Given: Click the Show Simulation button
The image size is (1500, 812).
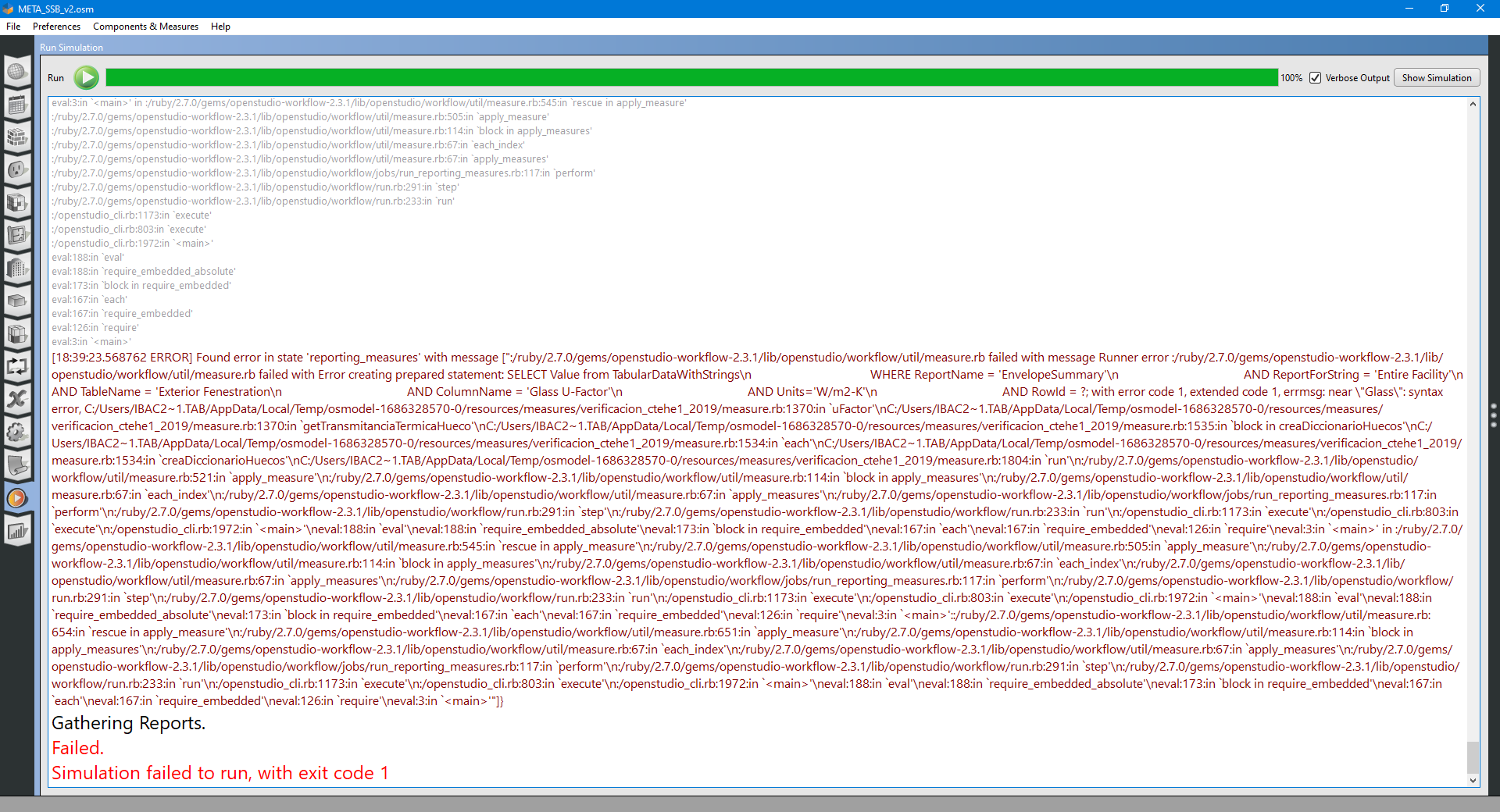Looking at the screenshot, I should (1436, 77).
